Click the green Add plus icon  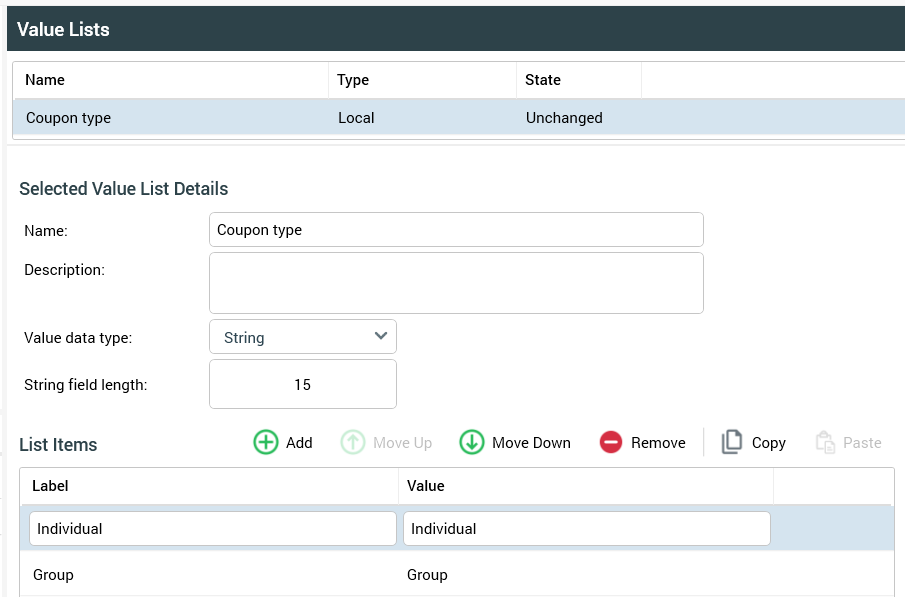tap(266, 442)
